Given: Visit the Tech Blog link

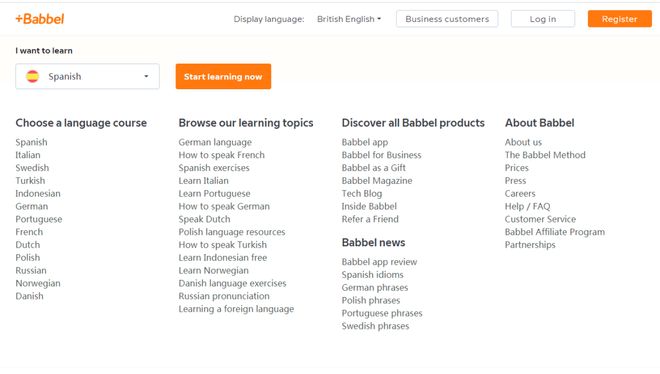Looking at the screenshot, I should (x=362, y=194).
